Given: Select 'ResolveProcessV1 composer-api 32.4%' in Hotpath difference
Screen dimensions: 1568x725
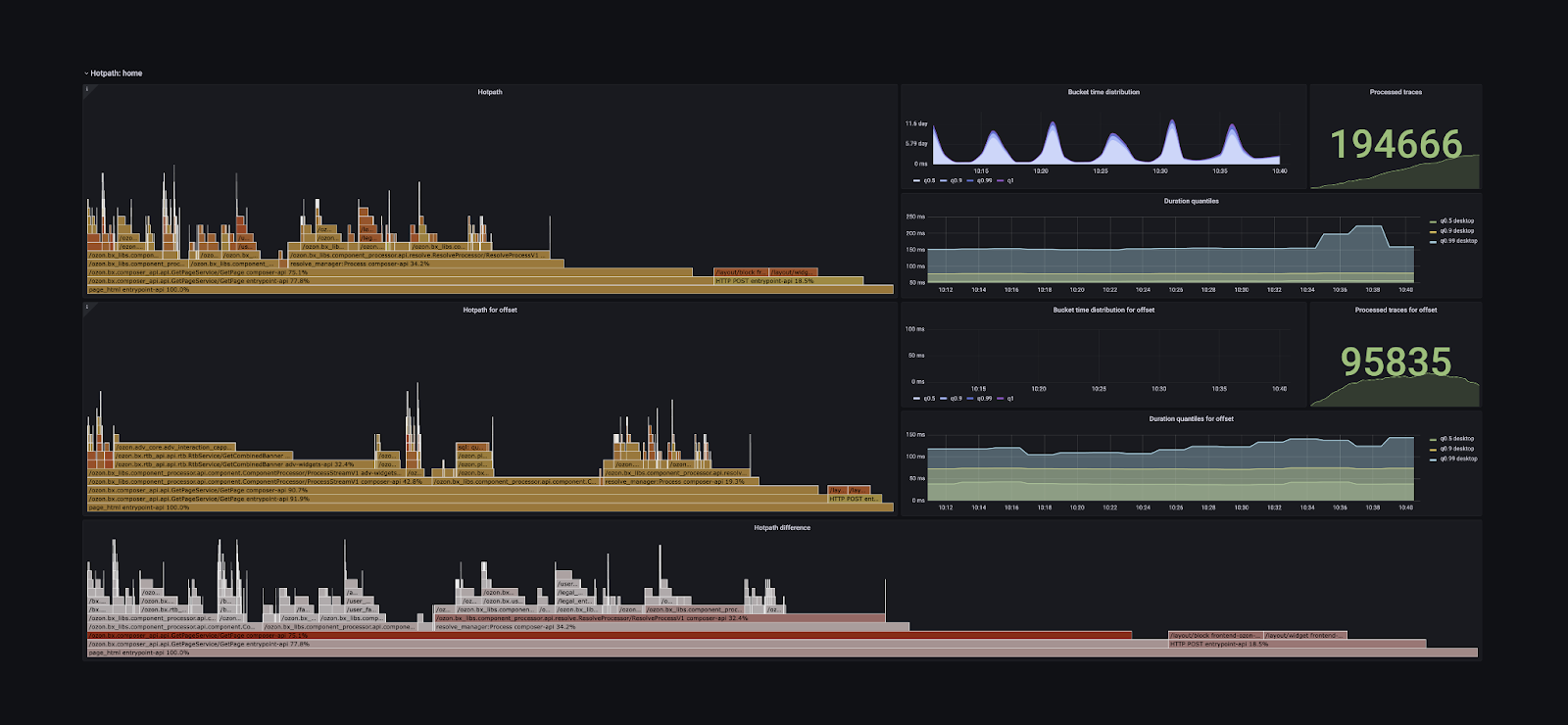Looking at the screenshot, I should point(660,618).
